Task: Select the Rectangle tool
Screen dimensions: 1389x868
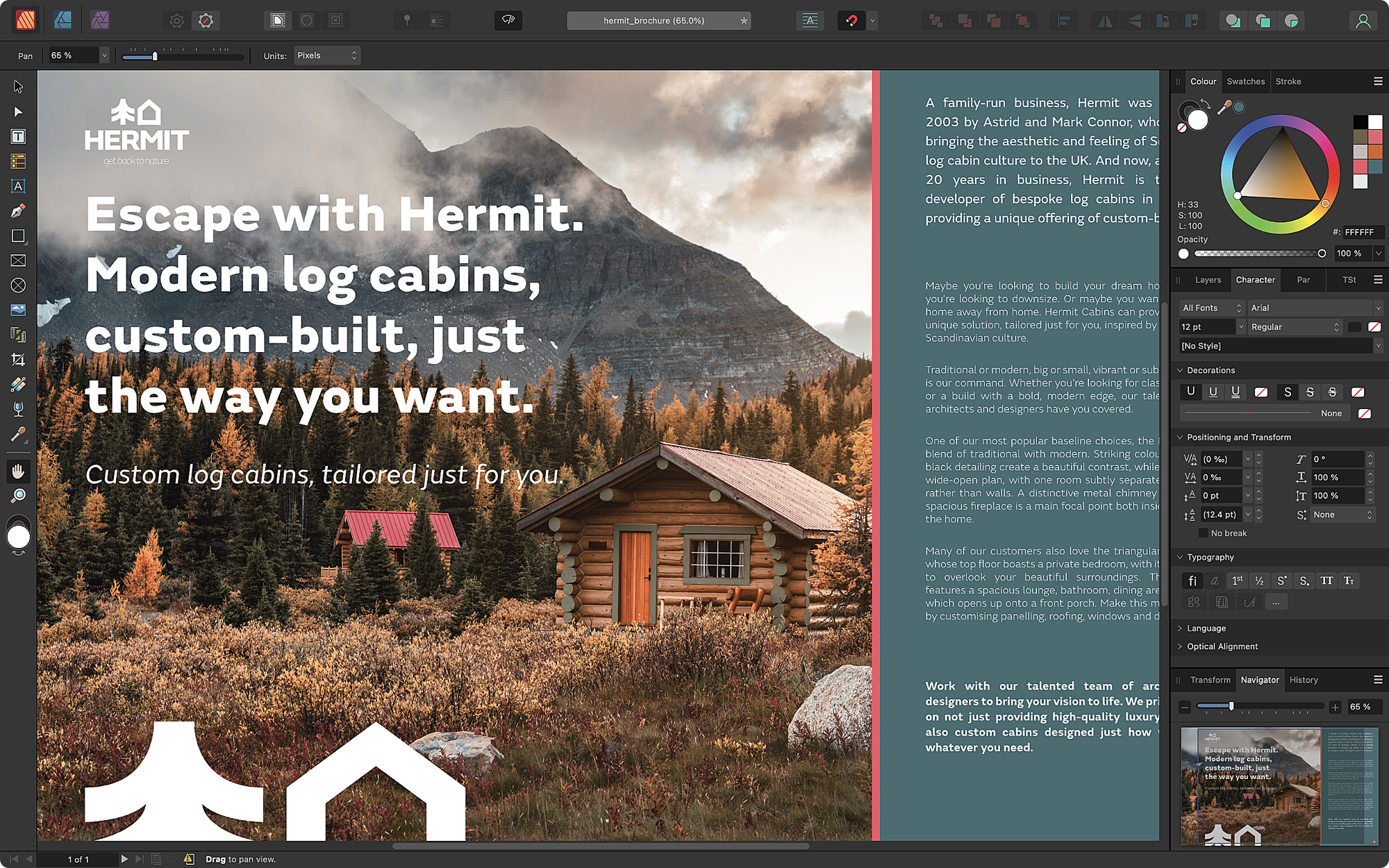Action: coord(17,235)
